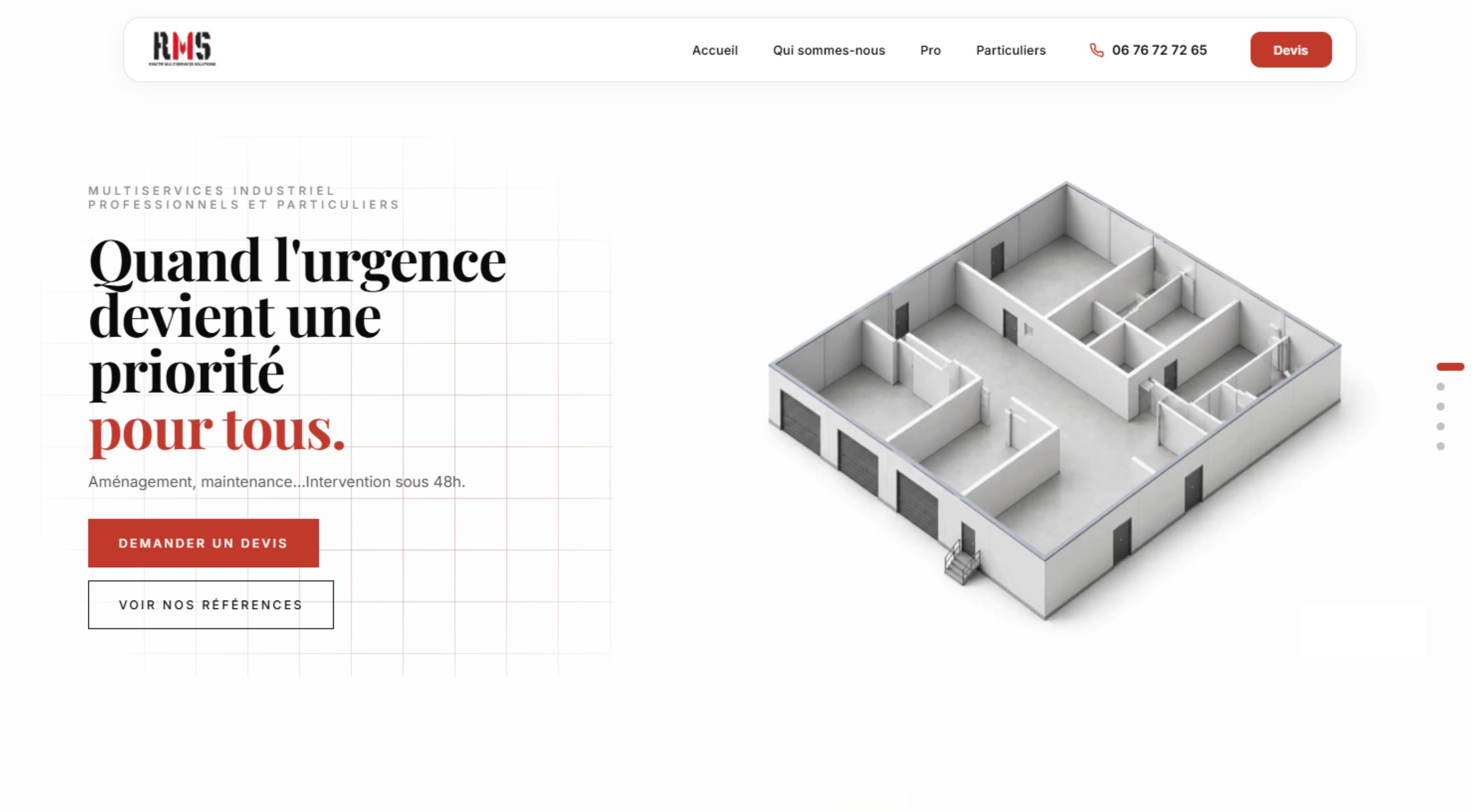The image size is (1472, 812).
Task: Open Voir nos références button
Action: click(211, 605)
